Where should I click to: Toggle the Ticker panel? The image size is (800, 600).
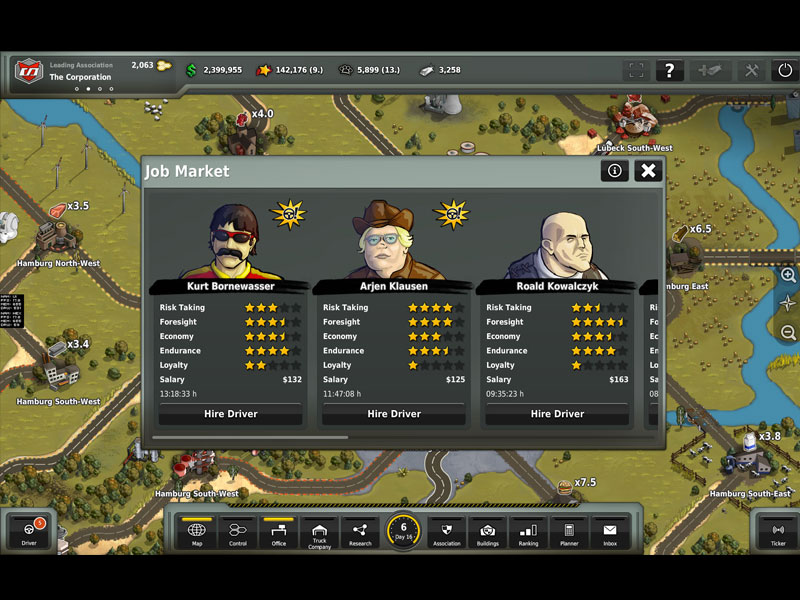(777, 532)
